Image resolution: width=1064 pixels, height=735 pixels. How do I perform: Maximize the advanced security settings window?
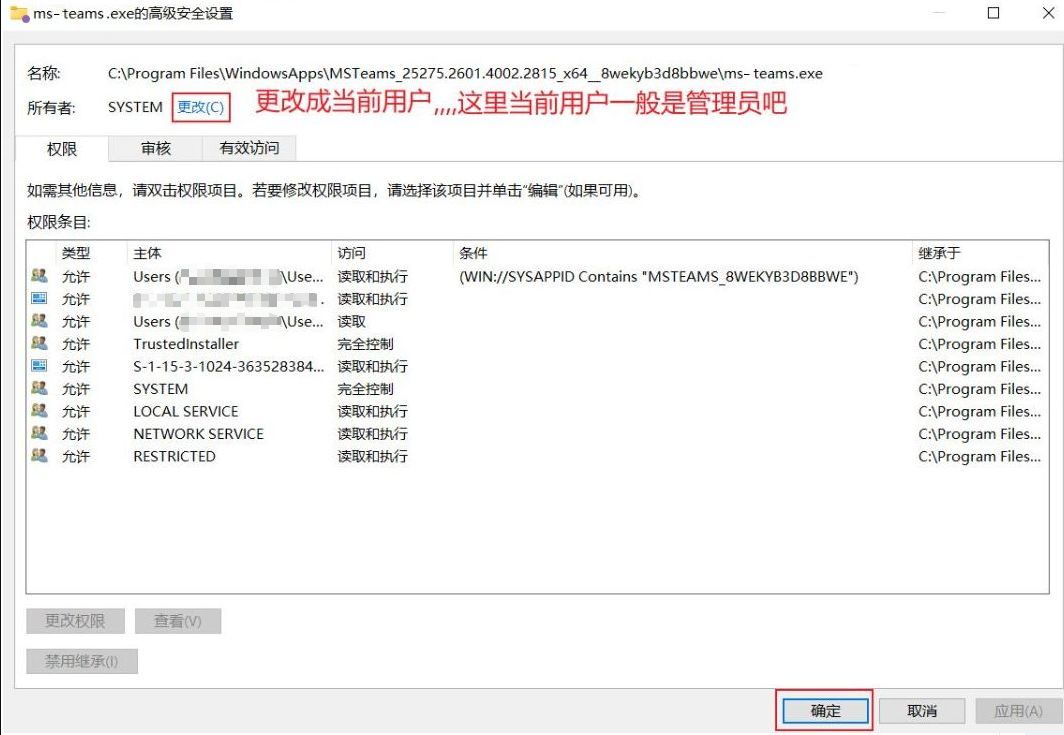click(993, 13)
